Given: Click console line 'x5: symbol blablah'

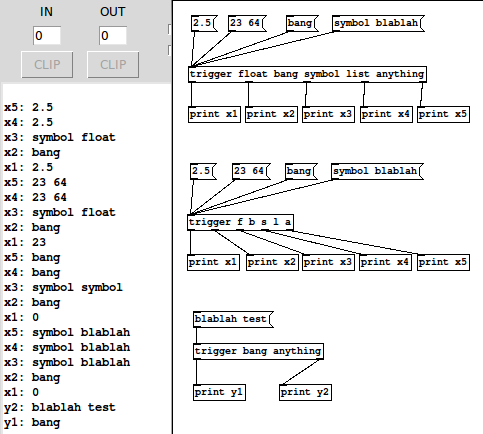Looking at the screenshot, I should [67, 332].
